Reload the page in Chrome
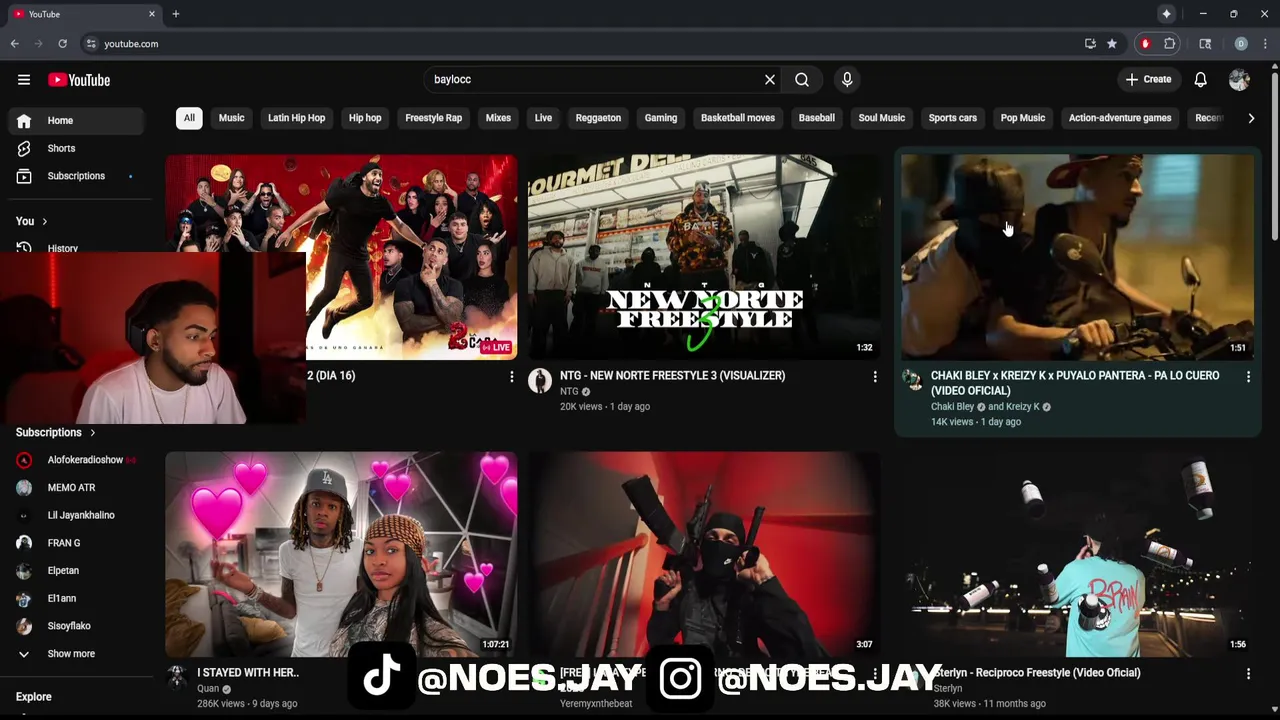This screenshot has width=1280, height=720. tap(62, 44)
